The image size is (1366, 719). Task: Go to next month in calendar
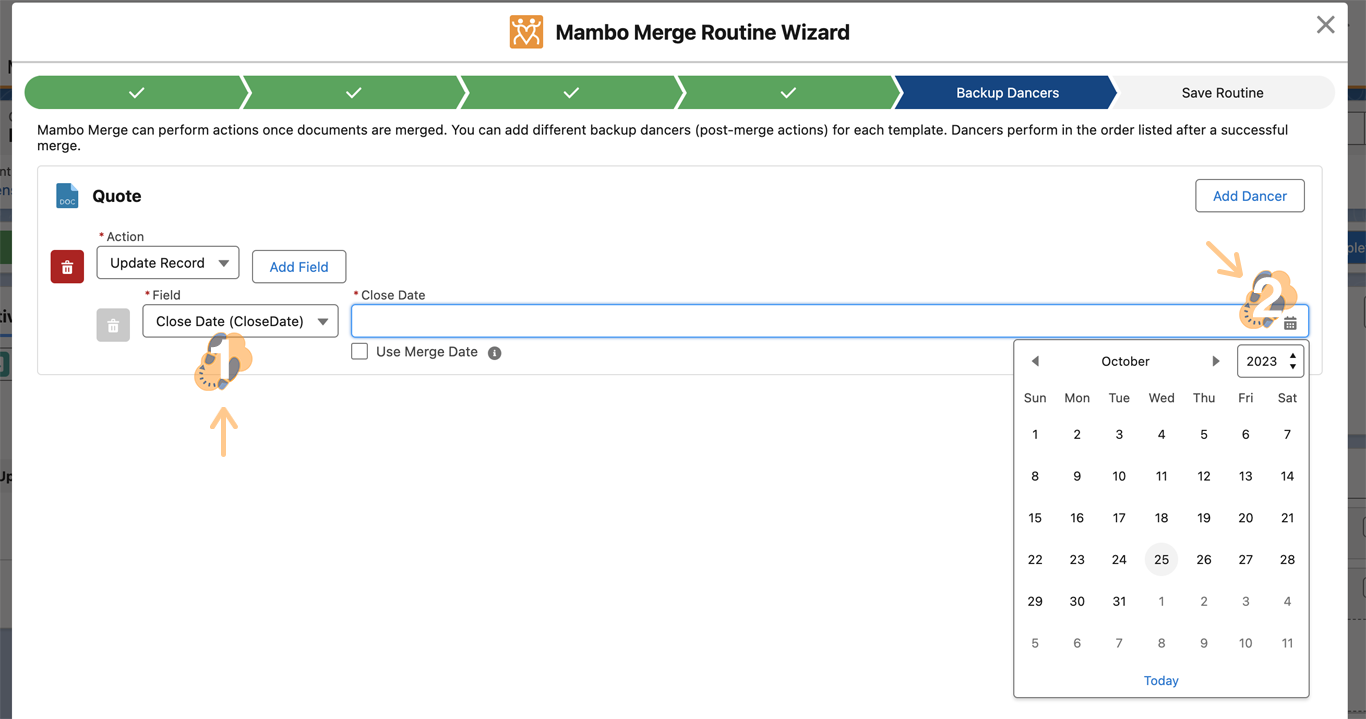click(1216, 361)
